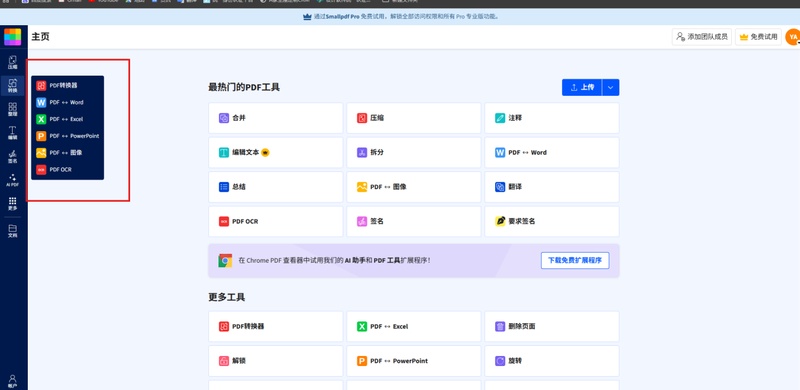Open the 拆分 tool card

(414, 152)
